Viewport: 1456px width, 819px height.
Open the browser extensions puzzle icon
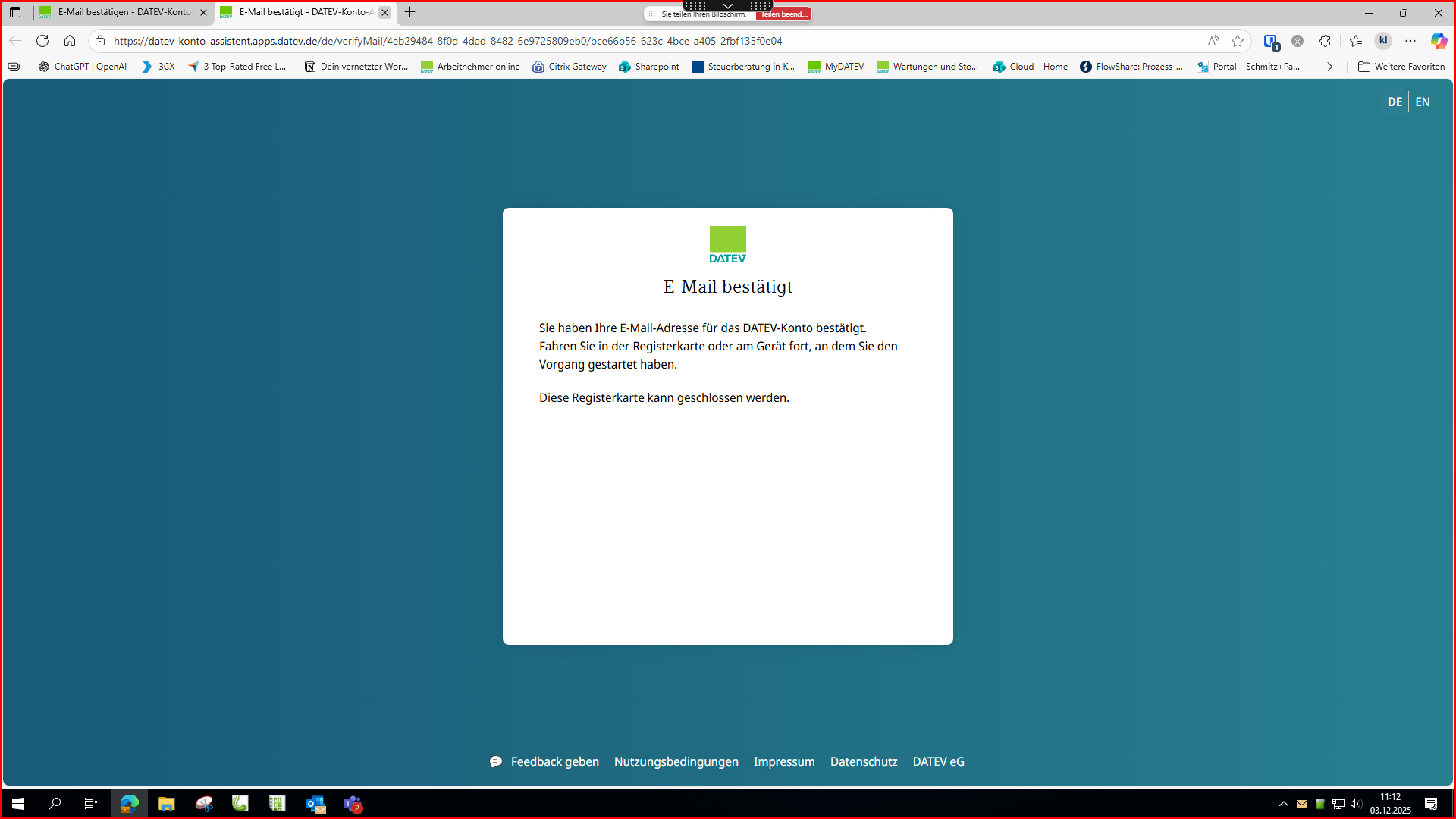(1325, 41)
